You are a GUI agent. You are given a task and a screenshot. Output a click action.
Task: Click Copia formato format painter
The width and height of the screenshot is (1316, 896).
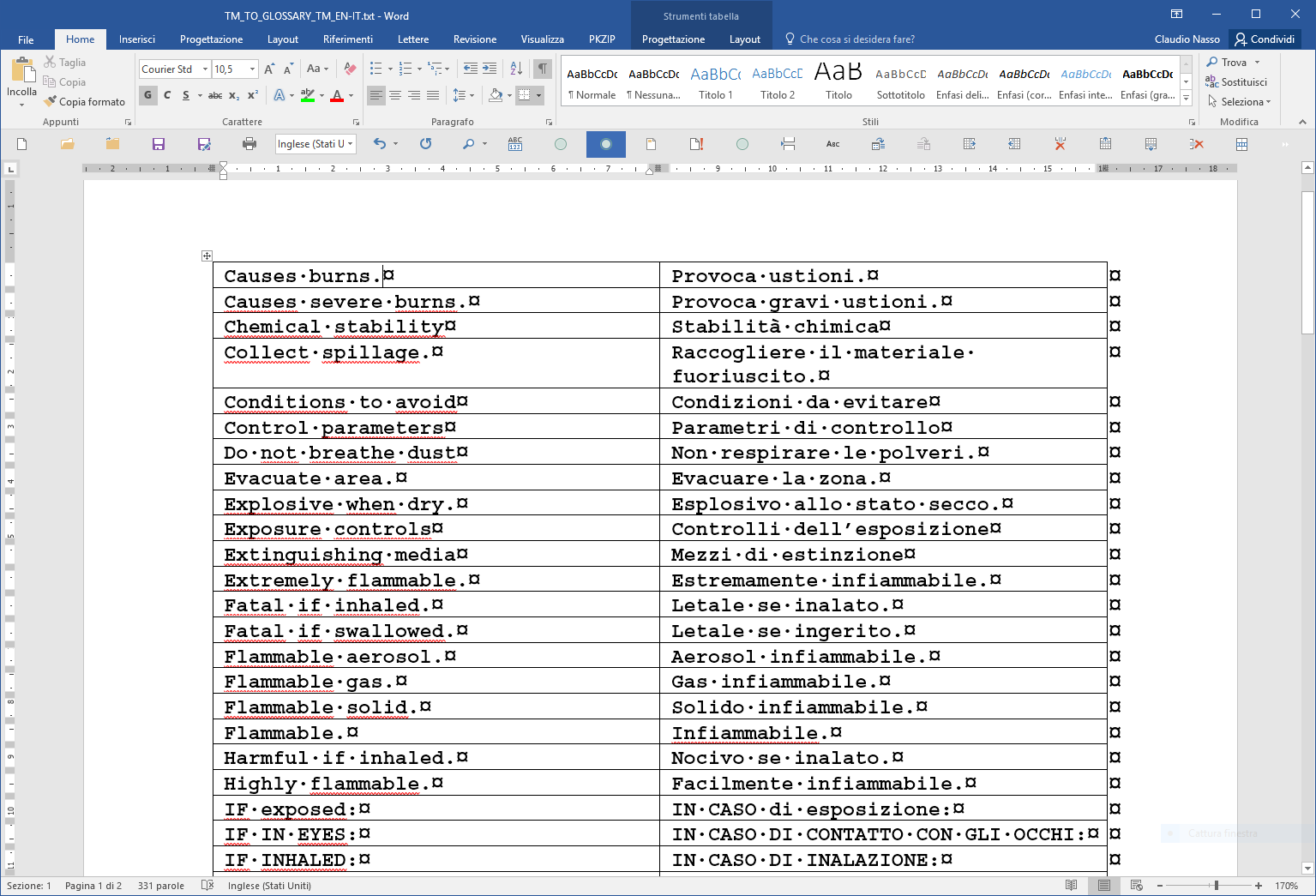(85, 102)
